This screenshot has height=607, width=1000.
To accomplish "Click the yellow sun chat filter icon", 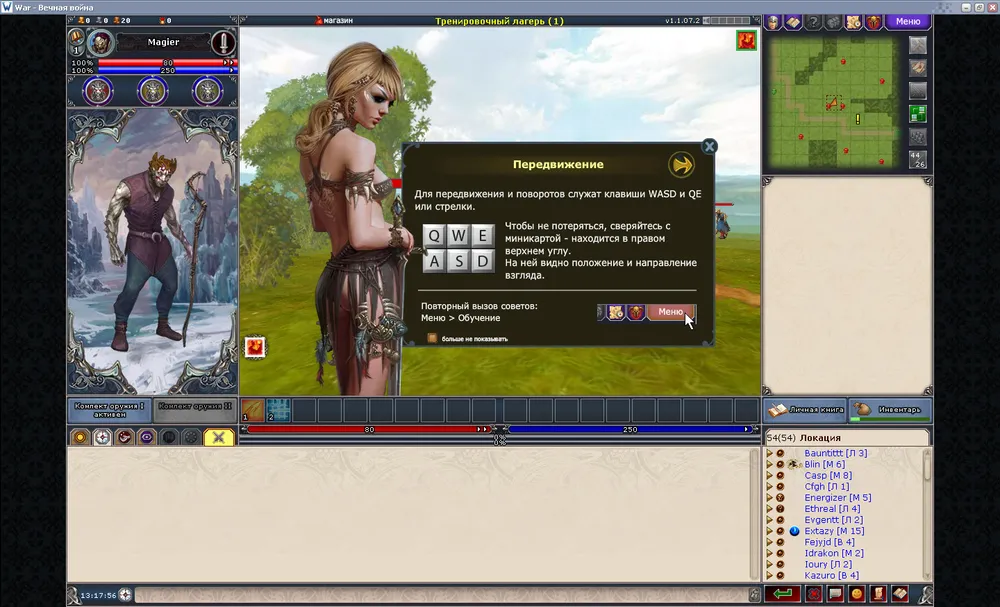I will (80, 437).
